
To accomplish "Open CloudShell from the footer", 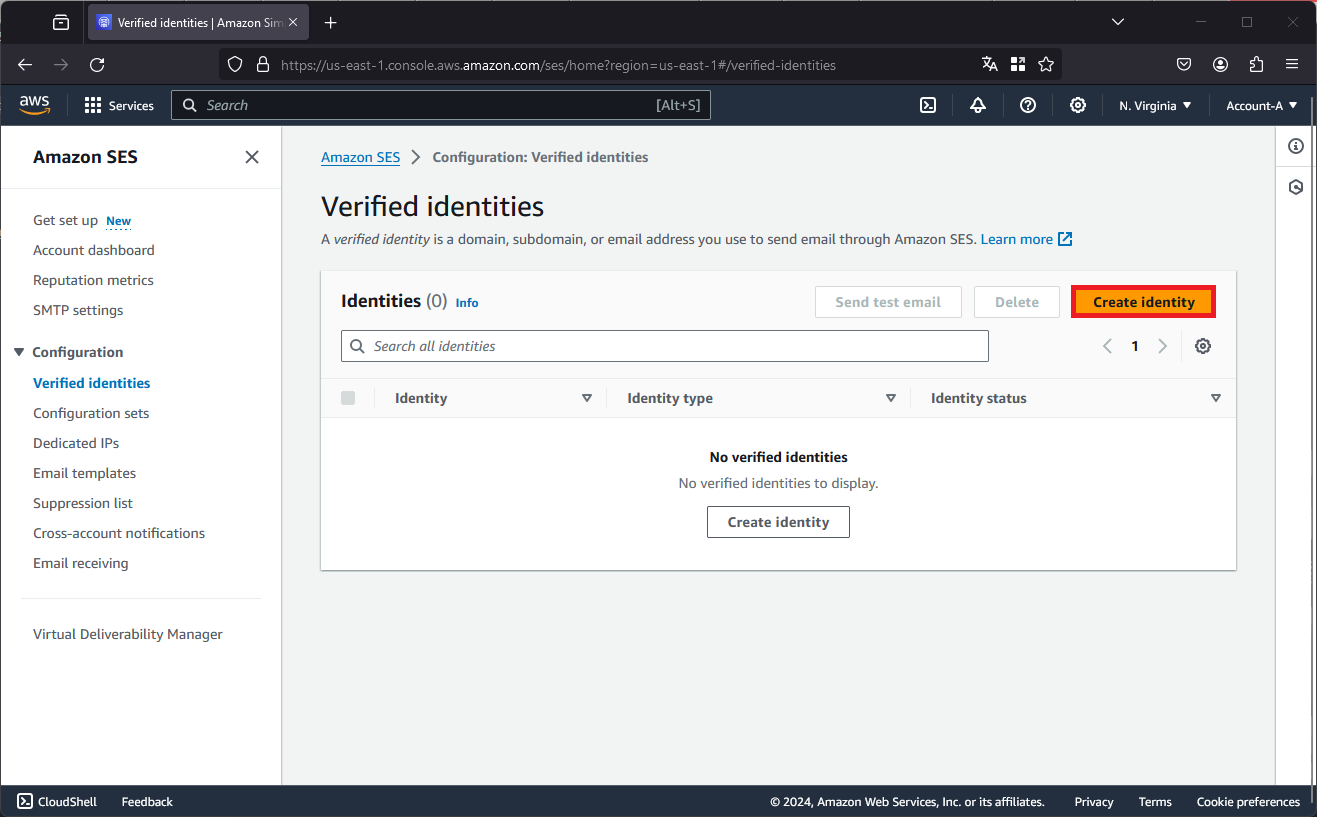I will click(57, 801).
